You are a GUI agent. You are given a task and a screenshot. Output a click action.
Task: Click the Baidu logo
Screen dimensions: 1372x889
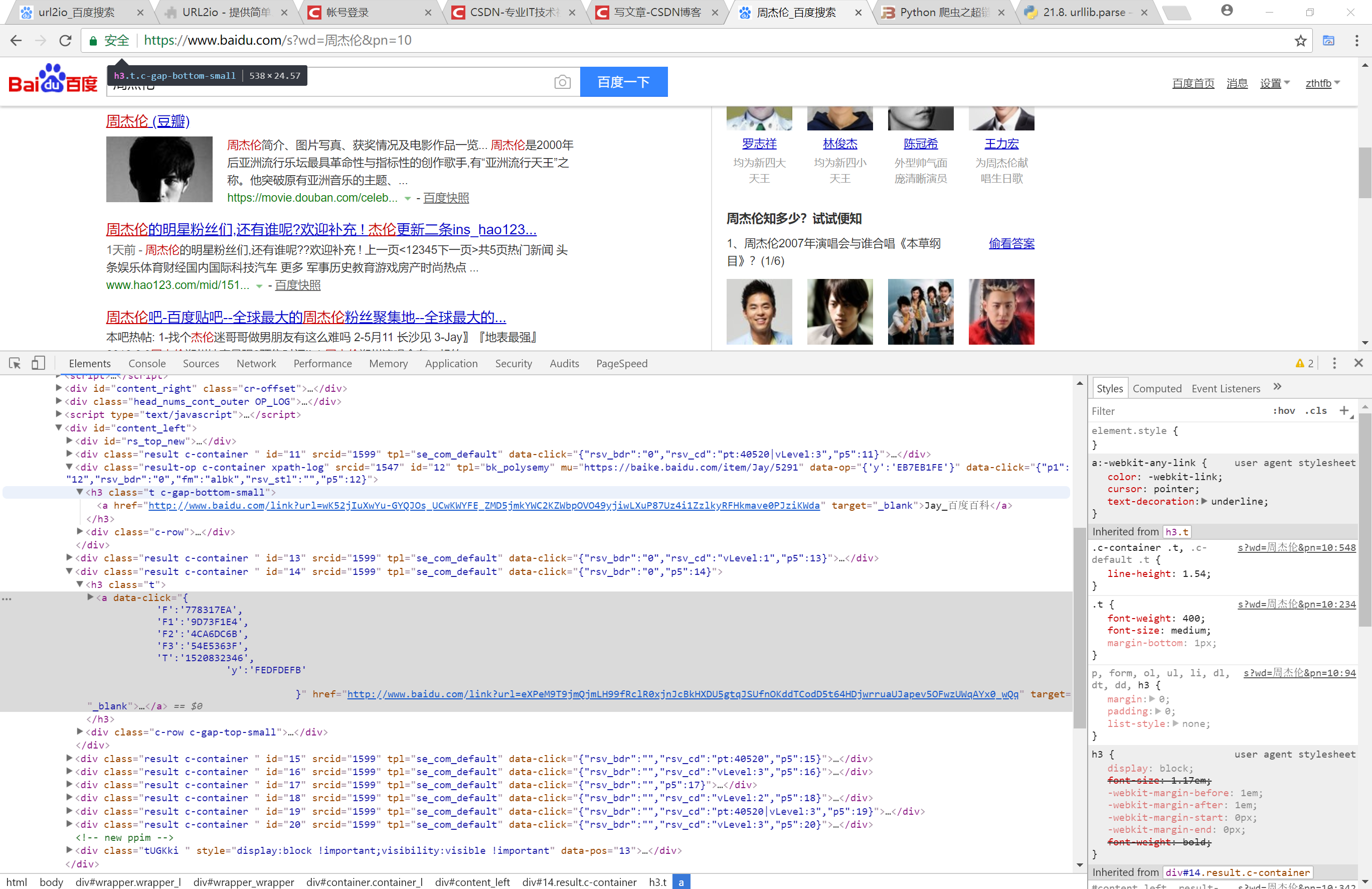[x=53, y=78]
